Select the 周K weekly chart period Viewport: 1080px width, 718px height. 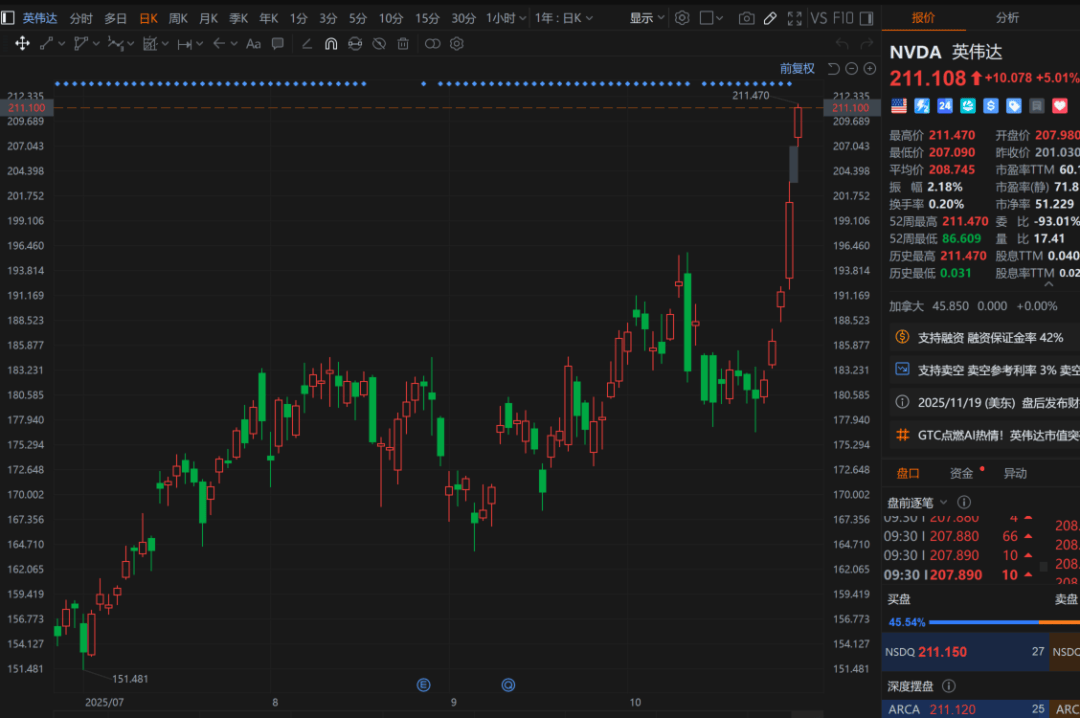point(178,18)
